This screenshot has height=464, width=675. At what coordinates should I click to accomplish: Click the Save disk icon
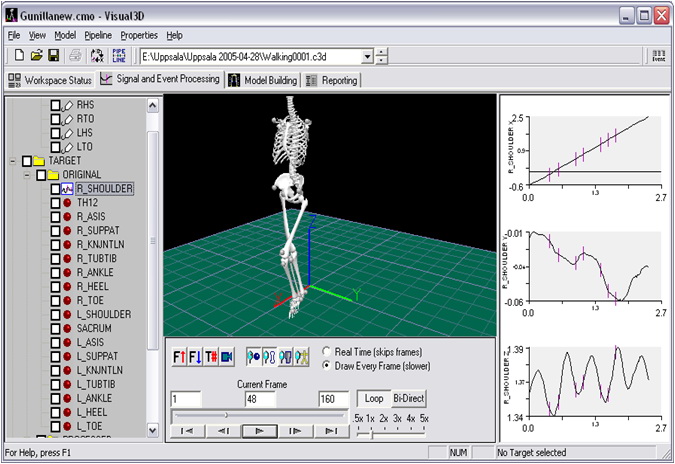pyautogui.click(x=54, y=57)
